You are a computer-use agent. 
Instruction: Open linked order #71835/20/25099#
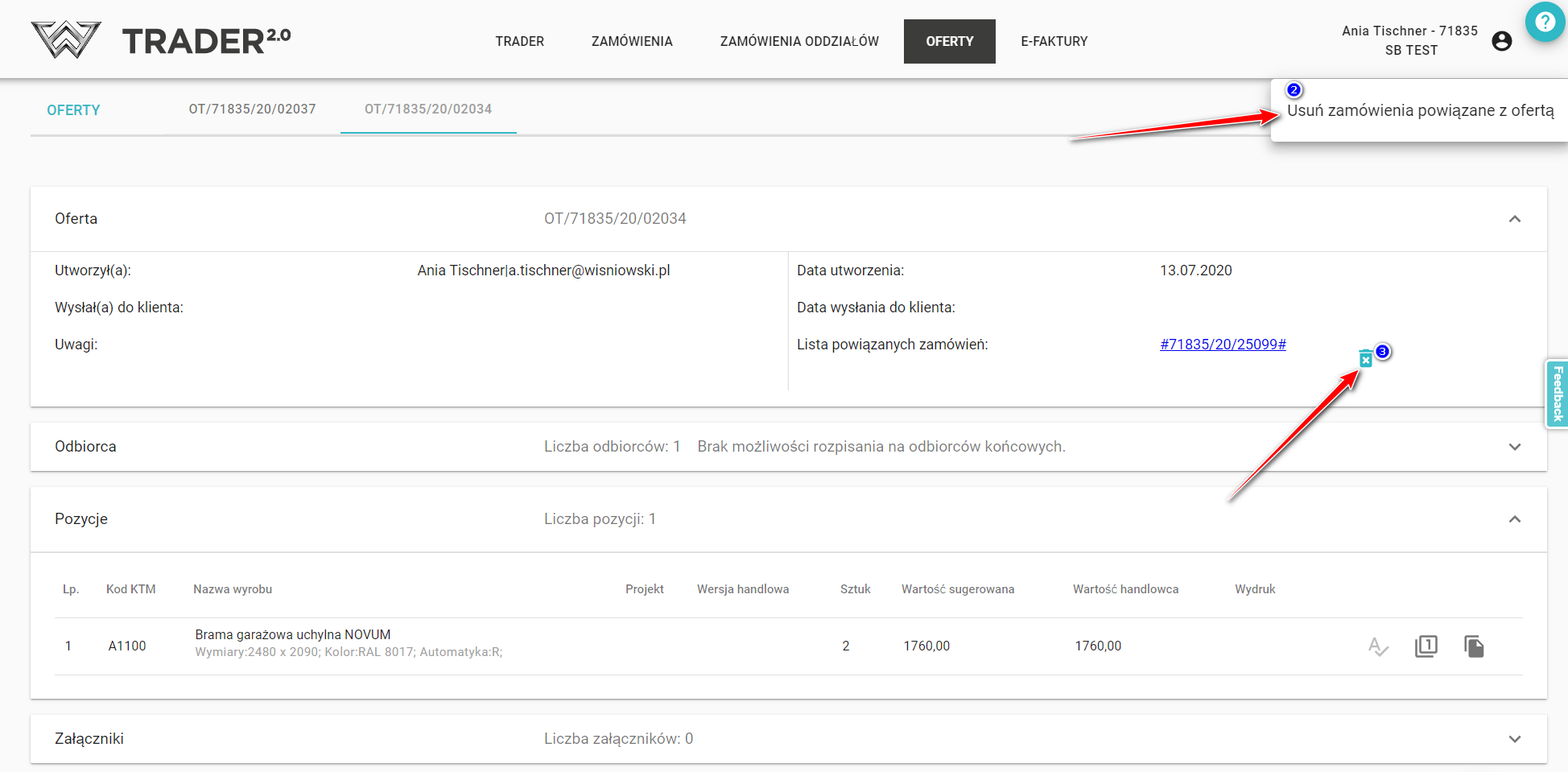1222,345
